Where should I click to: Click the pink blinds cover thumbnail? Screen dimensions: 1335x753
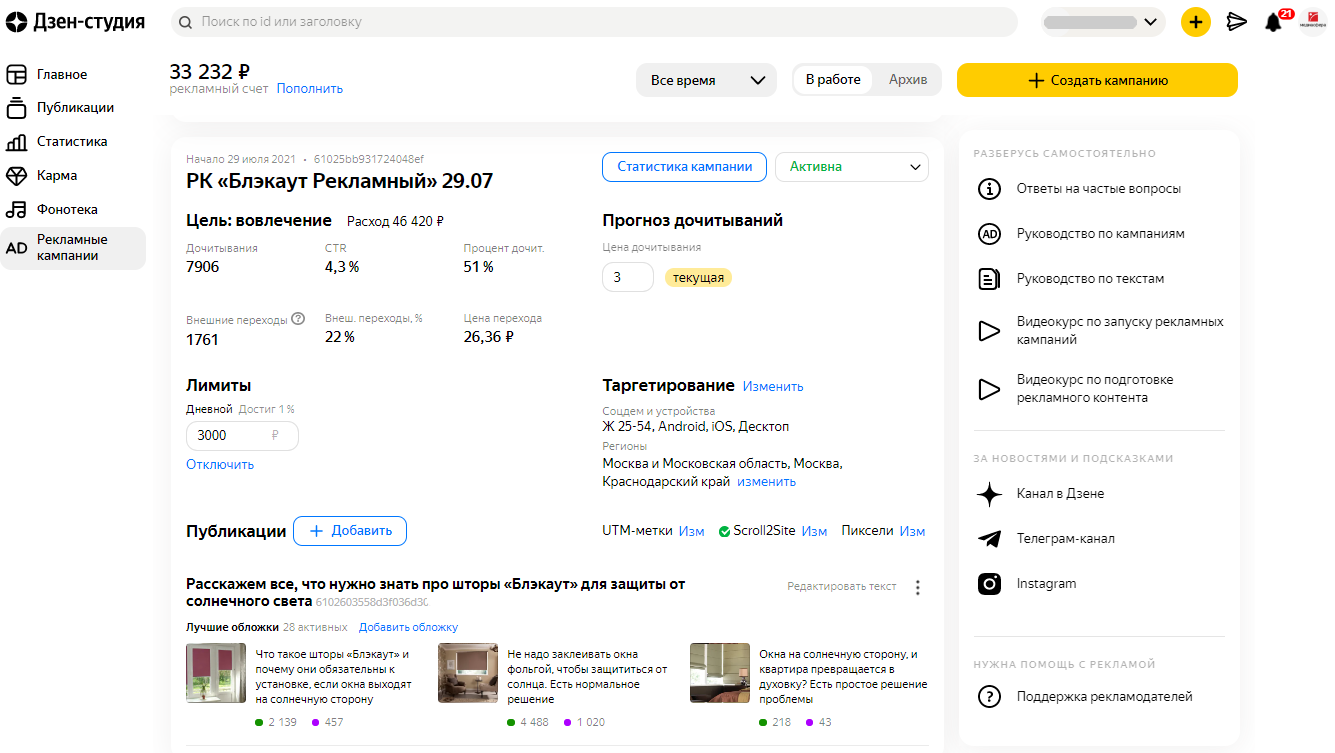tap(216, 673)
